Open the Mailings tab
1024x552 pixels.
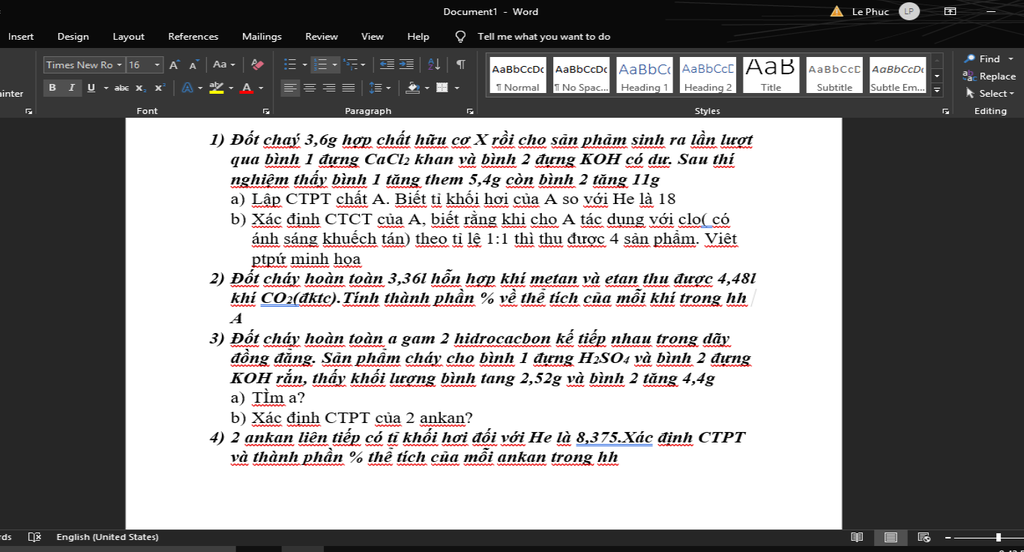pyautogui.click(x=262, y=37)
